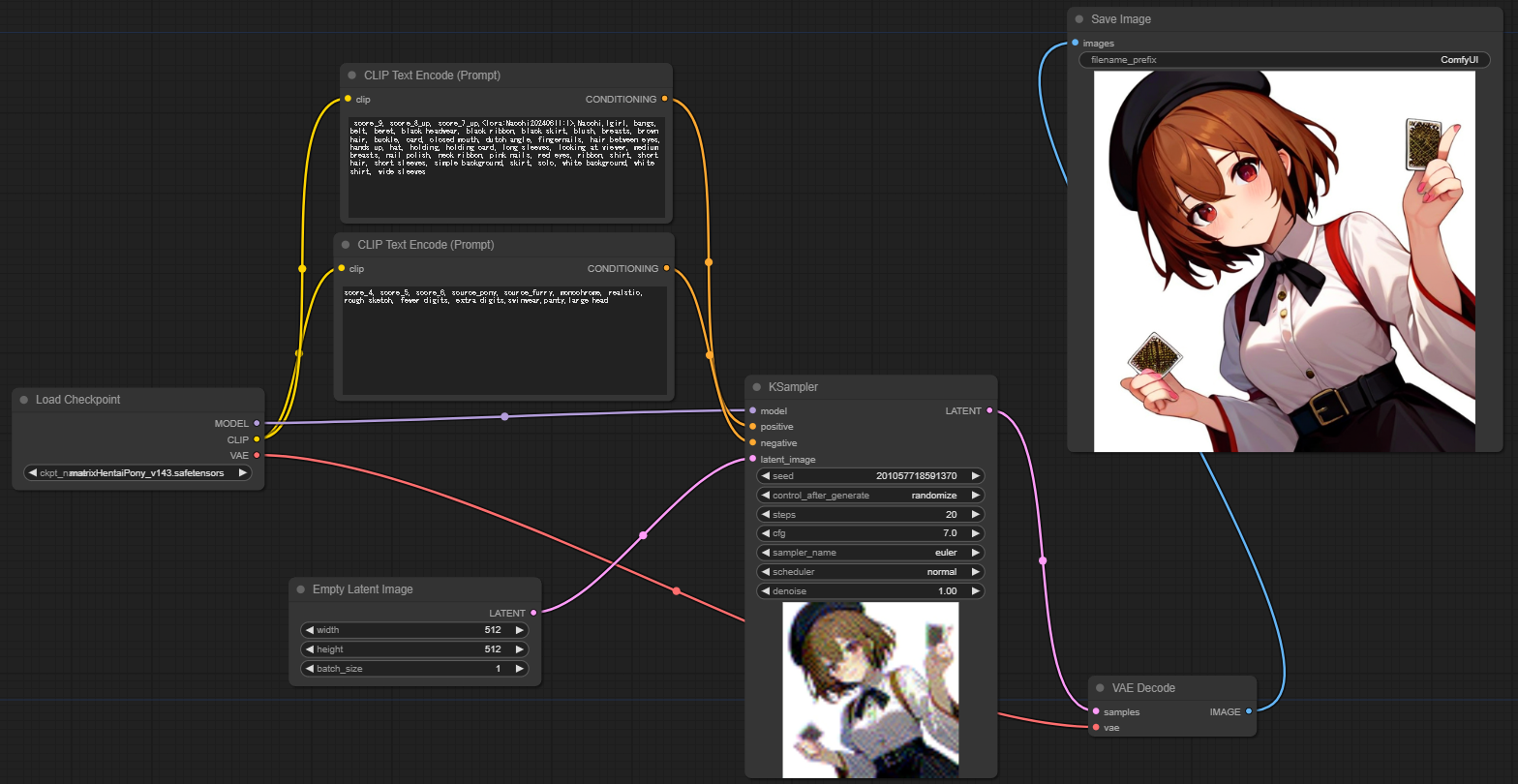
Task: Increase width using its right arrow
Action: (520, 630)
